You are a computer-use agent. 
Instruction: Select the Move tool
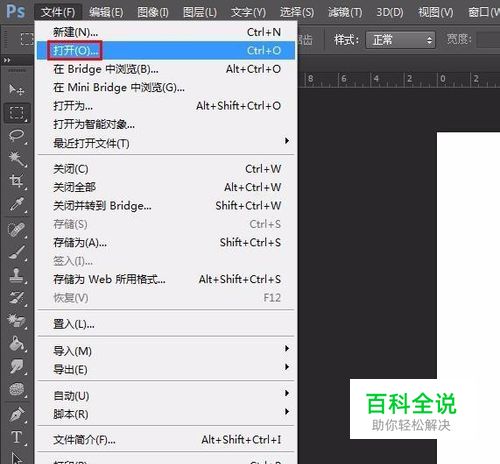(16, 89)
